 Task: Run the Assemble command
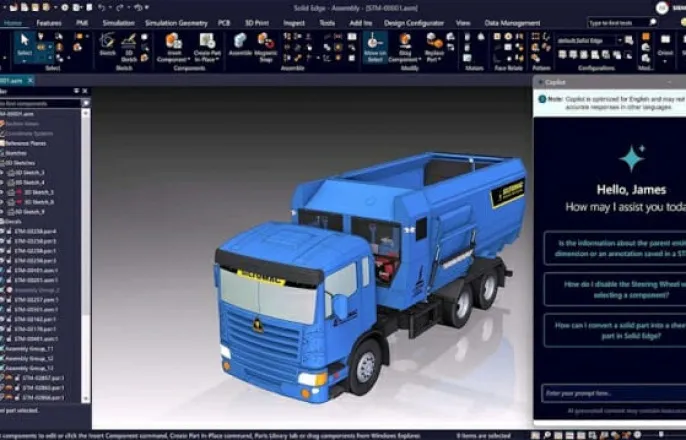240,45
